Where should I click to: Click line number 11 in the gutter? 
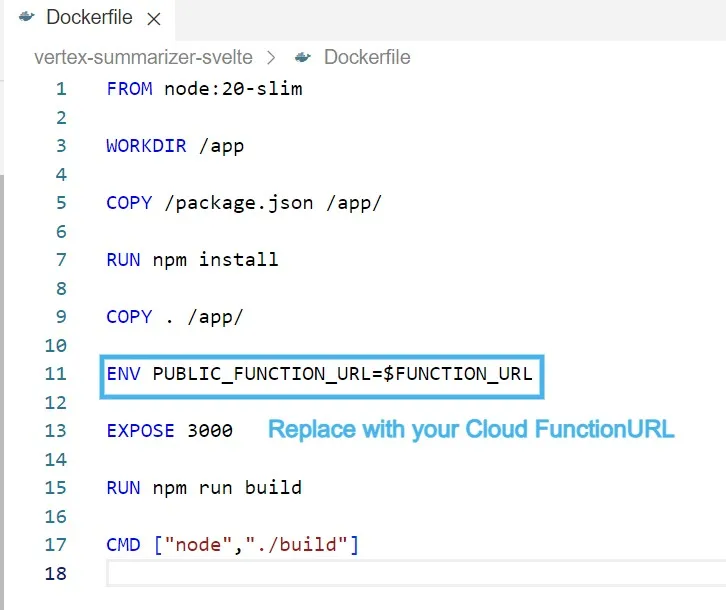pyautogui.click(x=56, y=374)
